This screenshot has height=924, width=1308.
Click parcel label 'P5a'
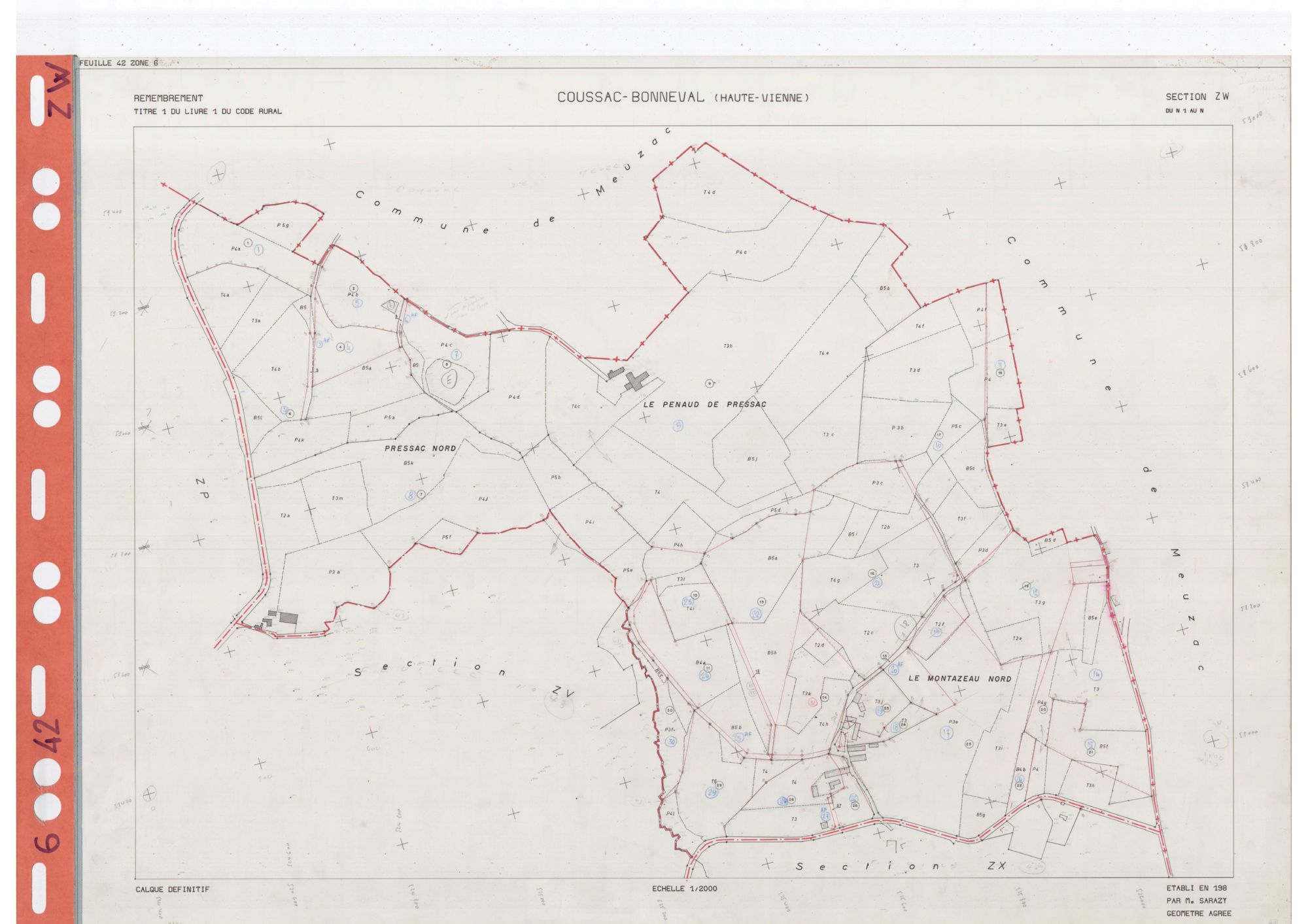point(390,417)
